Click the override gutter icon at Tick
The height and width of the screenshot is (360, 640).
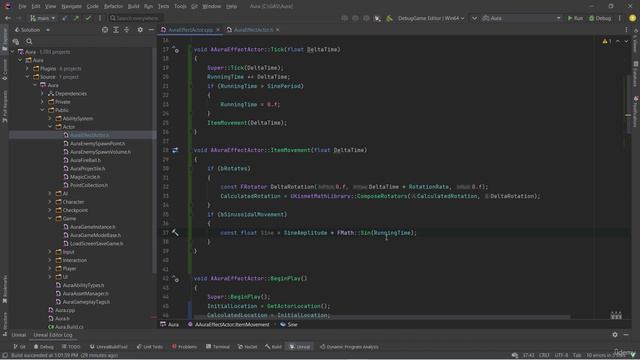[175, 50]
